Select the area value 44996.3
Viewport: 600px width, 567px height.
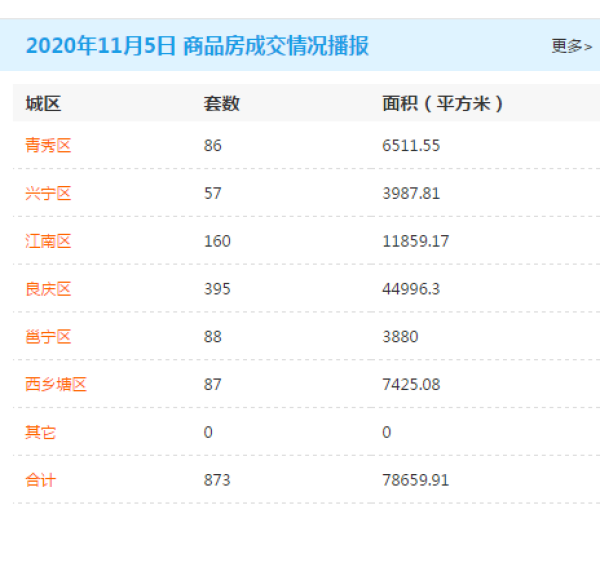pyautogui.click(x=411, y=289)
